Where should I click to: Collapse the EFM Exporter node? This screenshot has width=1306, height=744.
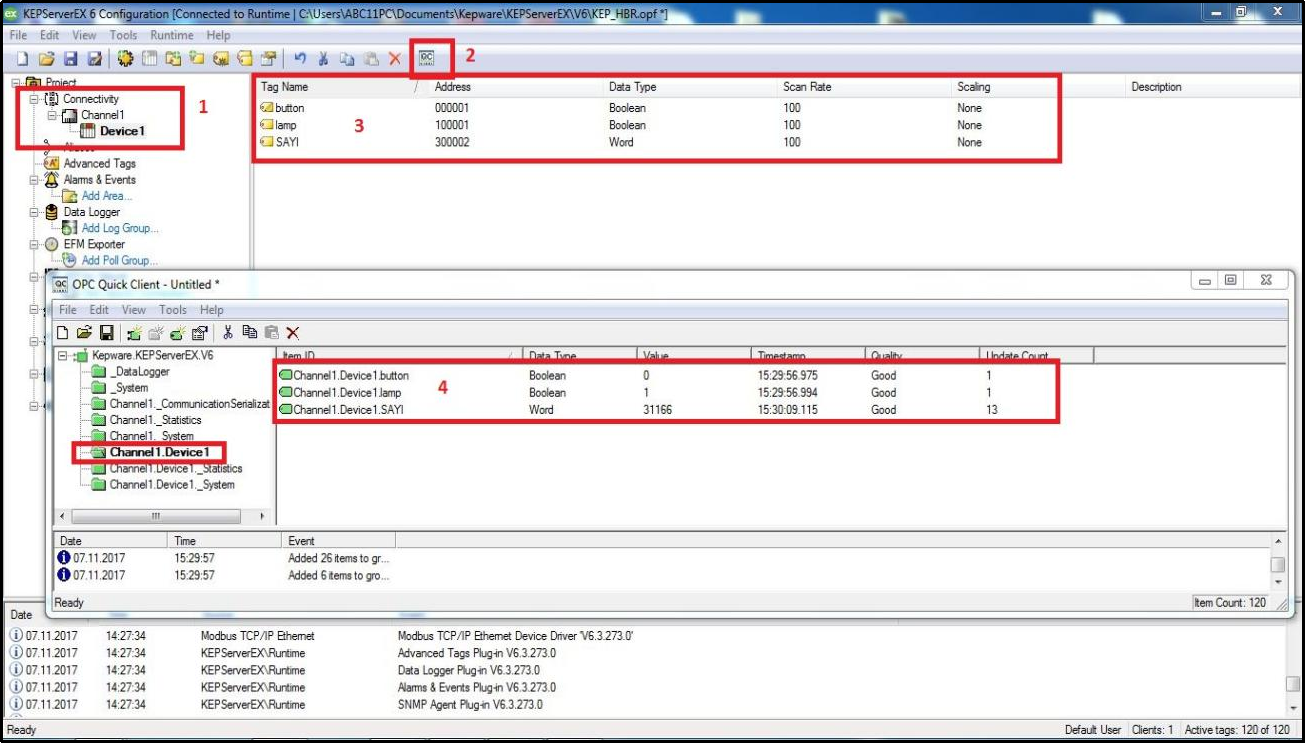click(34, 244)
